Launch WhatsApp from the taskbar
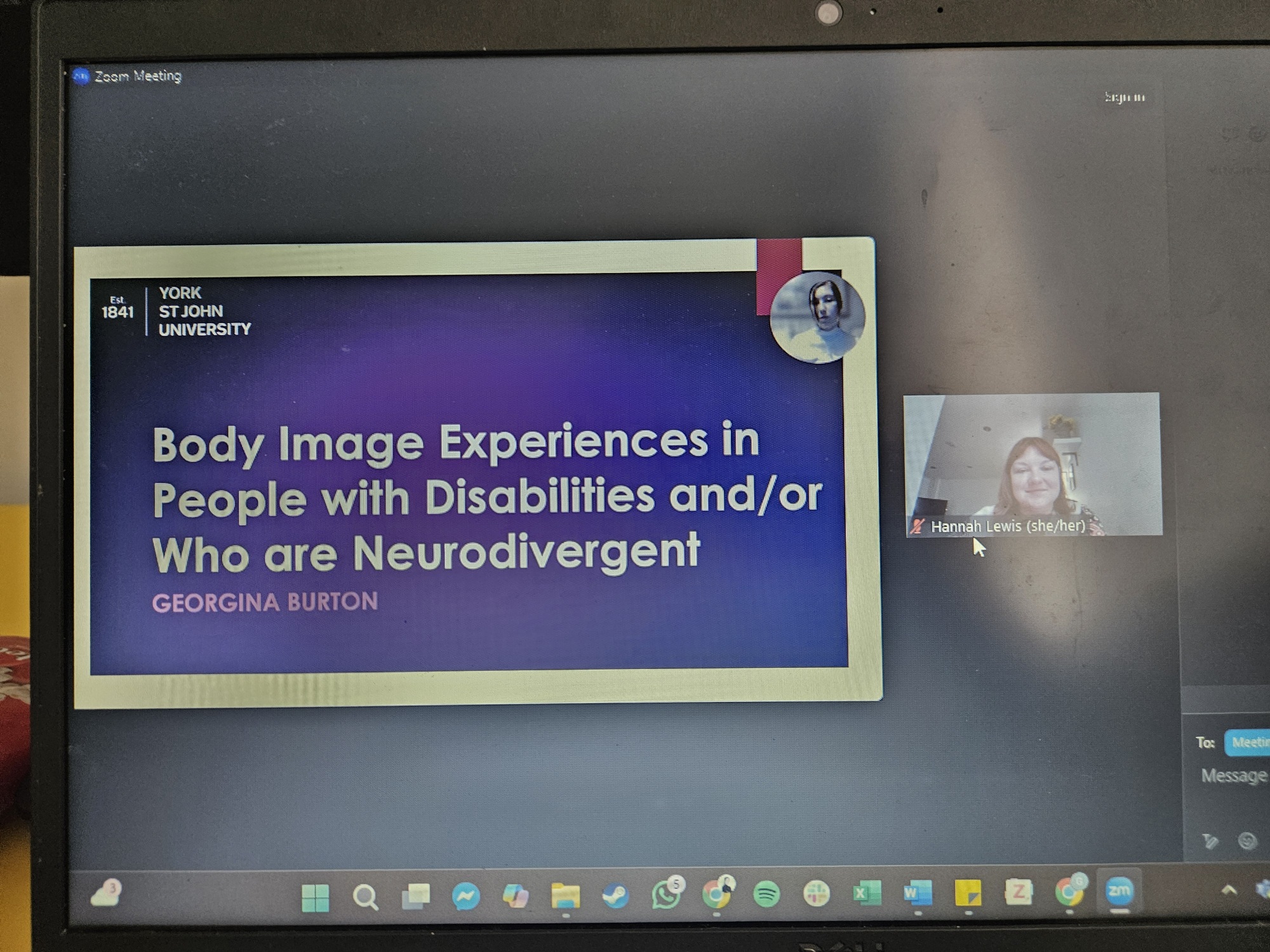 pos(665,896)
